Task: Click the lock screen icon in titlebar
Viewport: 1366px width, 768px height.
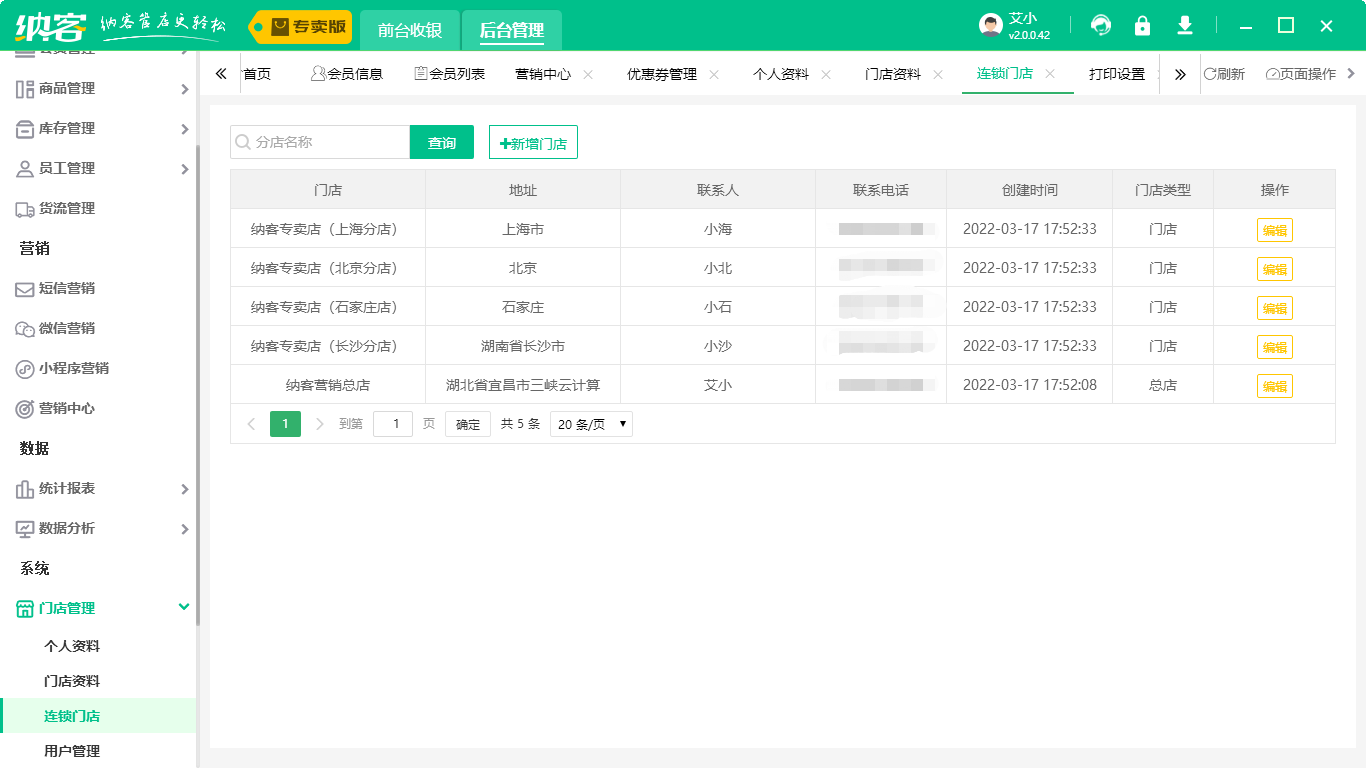Action: pos(1142,25)
